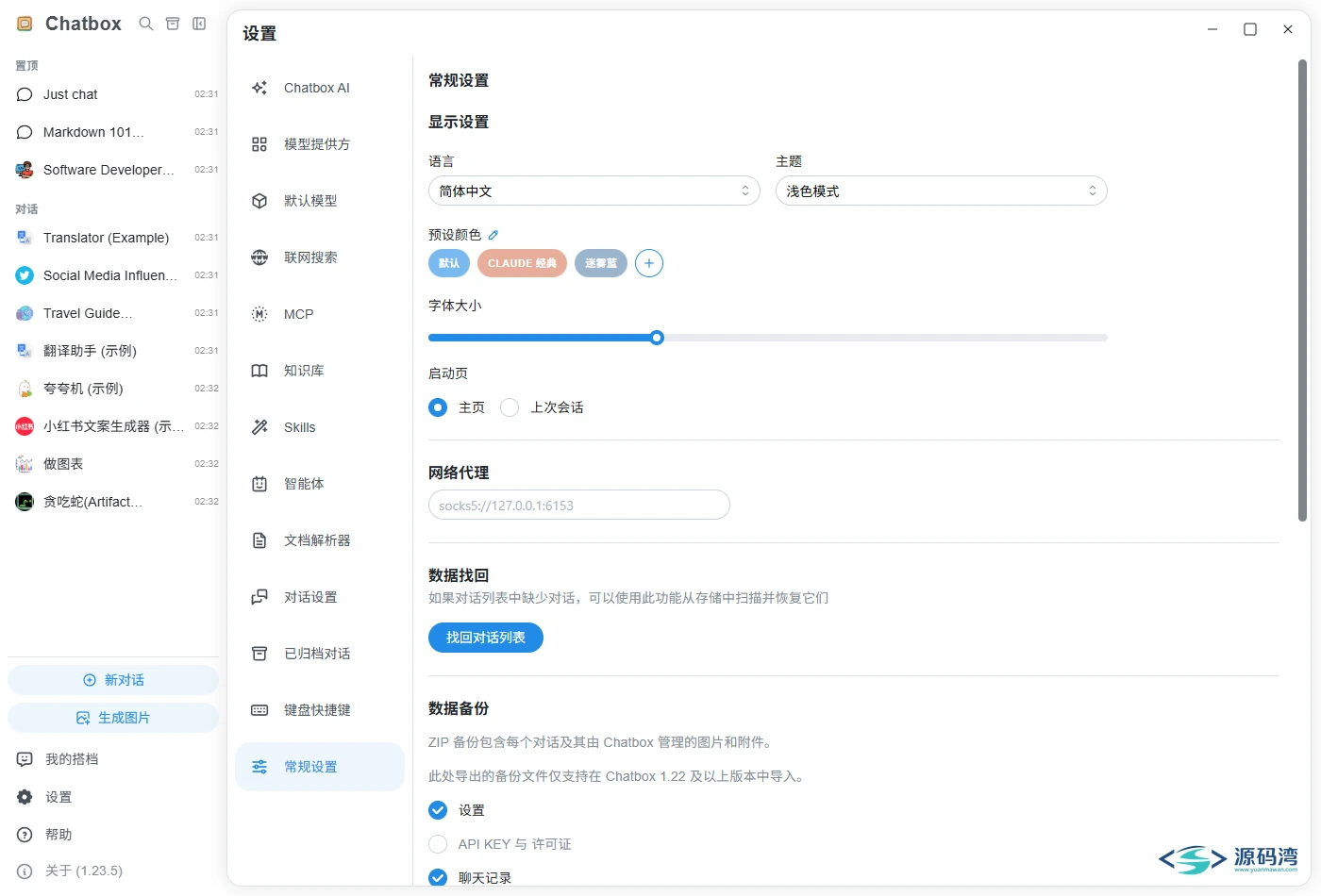Click the 找回对话列表 button
This screenshot has height=896, width=1321.
[x=486, y=638]
